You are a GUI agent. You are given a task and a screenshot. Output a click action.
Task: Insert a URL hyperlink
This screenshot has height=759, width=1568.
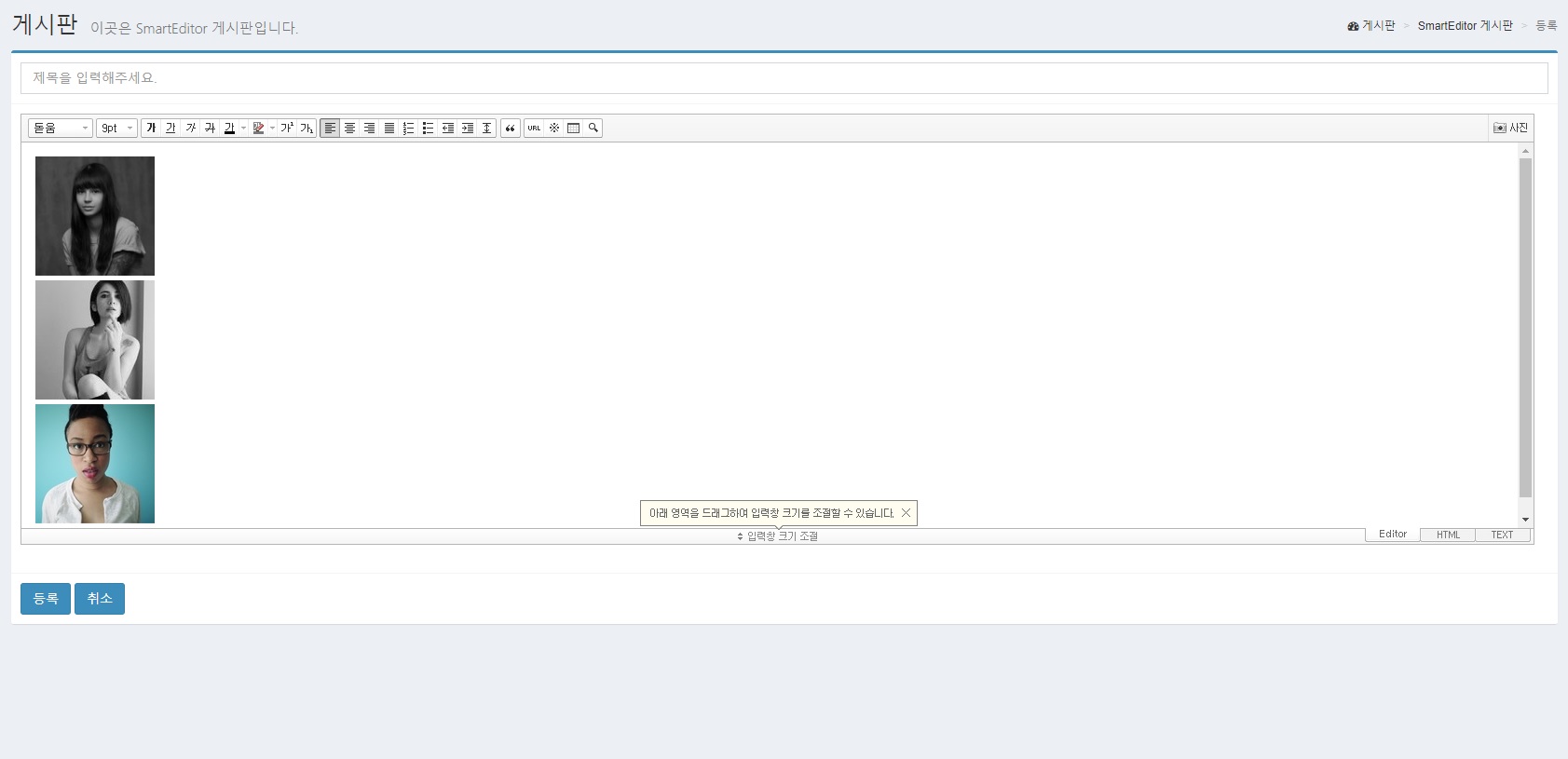coord(534,128)
